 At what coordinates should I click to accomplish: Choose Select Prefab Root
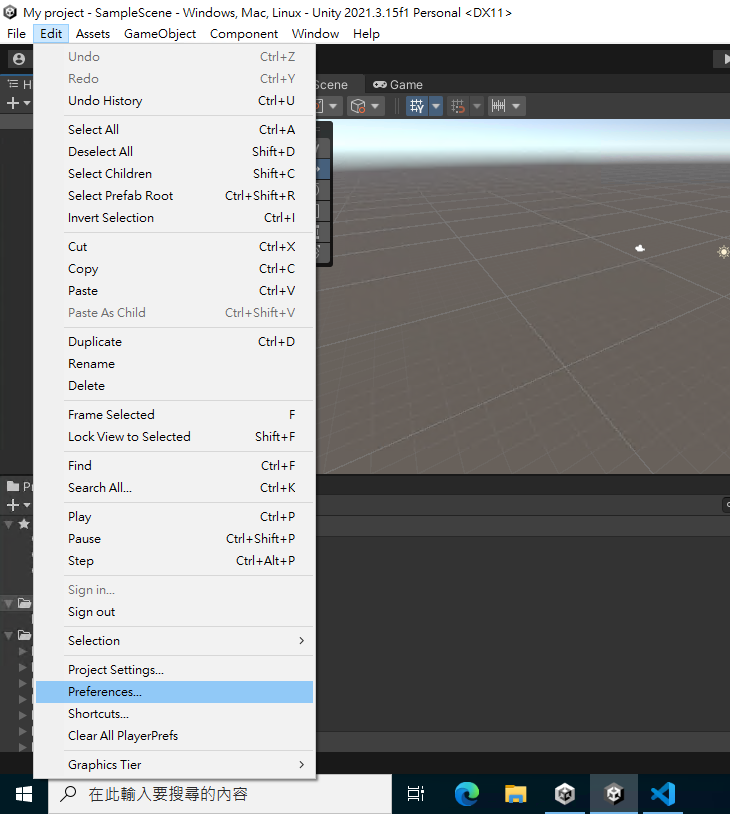coord(174,196)
